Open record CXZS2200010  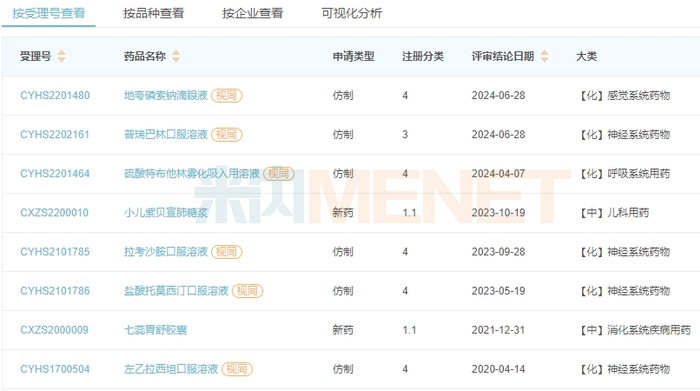[x=54, y=212]
